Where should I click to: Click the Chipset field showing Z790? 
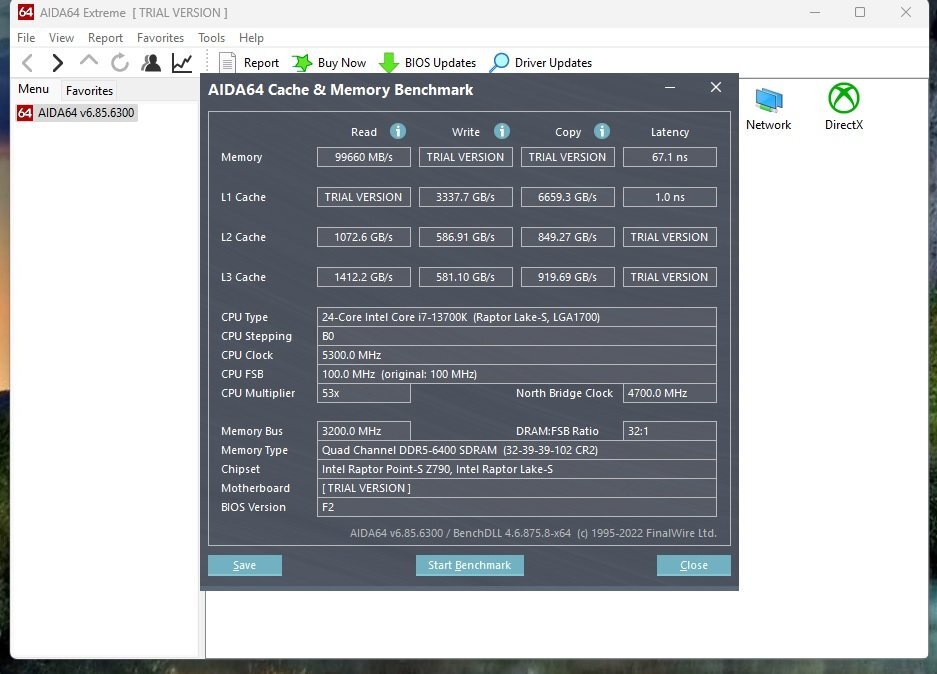coord(517,469)
